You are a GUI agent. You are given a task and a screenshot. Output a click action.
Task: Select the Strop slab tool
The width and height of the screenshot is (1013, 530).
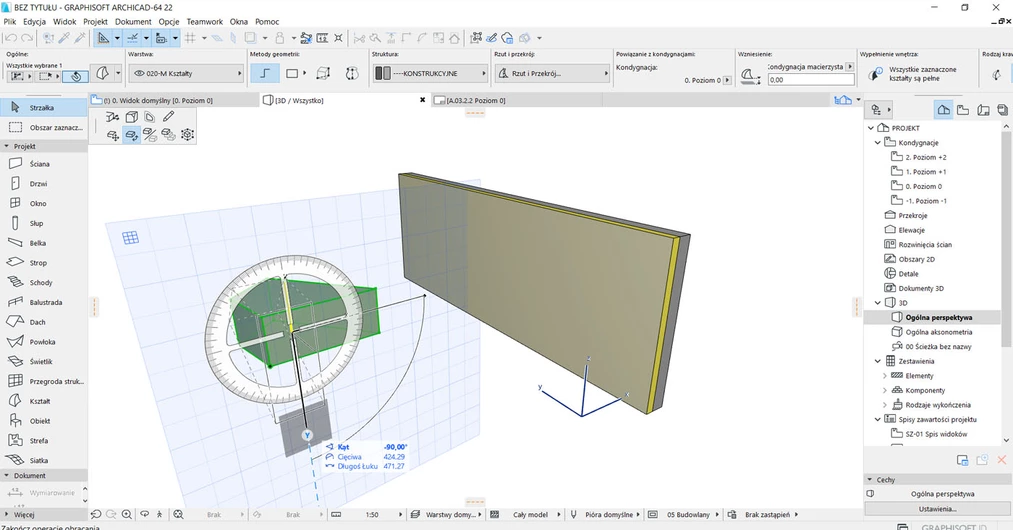(x=43, y=262)
